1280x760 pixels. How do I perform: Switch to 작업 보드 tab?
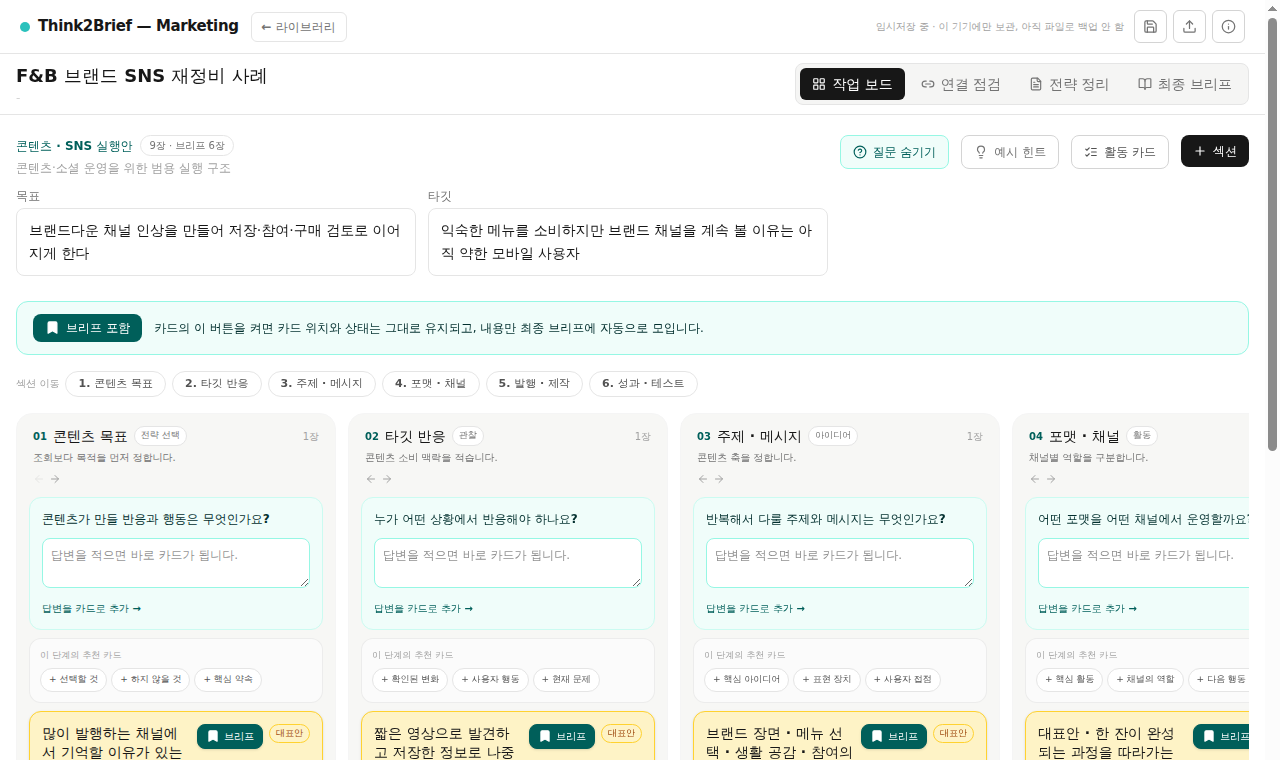click(x=852, y=84)
